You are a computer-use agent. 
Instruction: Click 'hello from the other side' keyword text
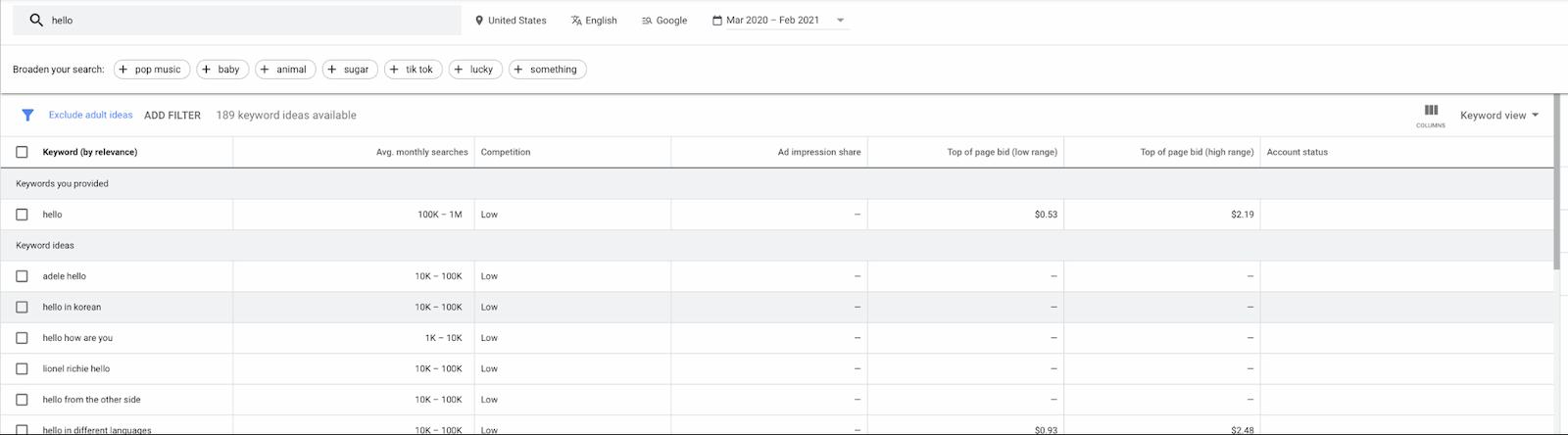(92, 400)
